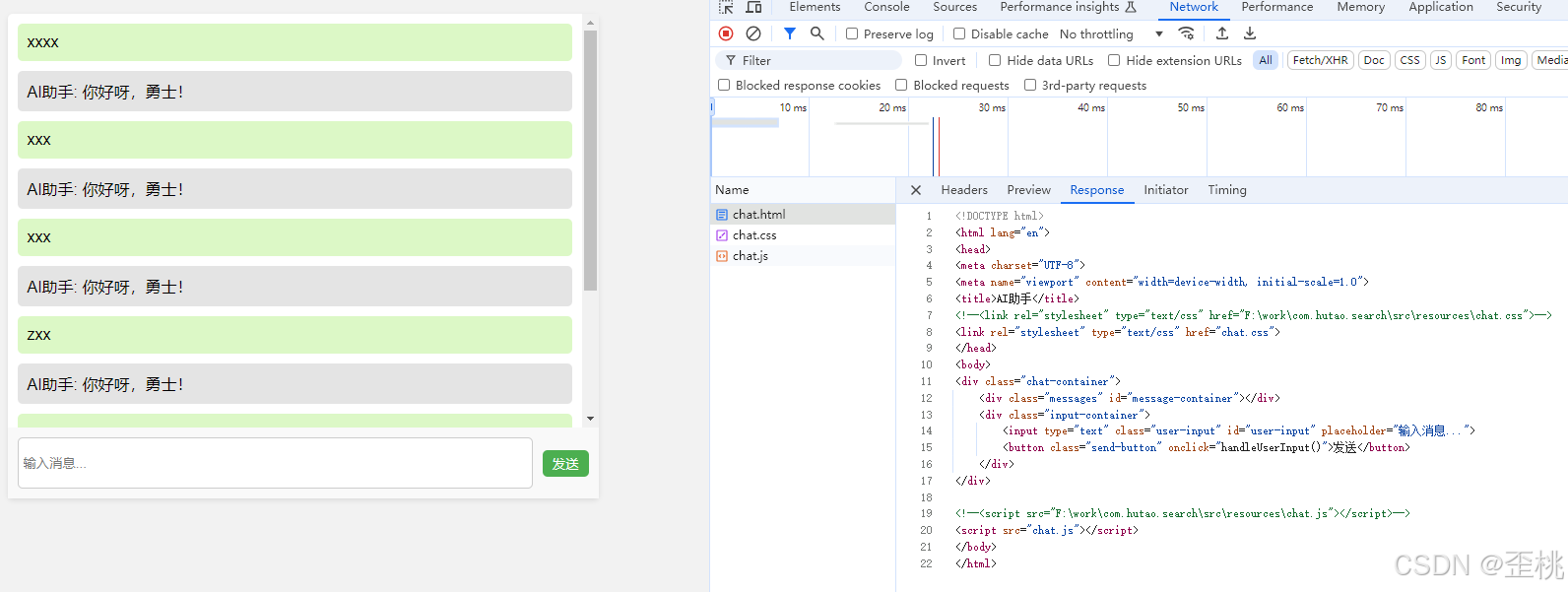Enable Preserve log checkbox

[852, 33]
